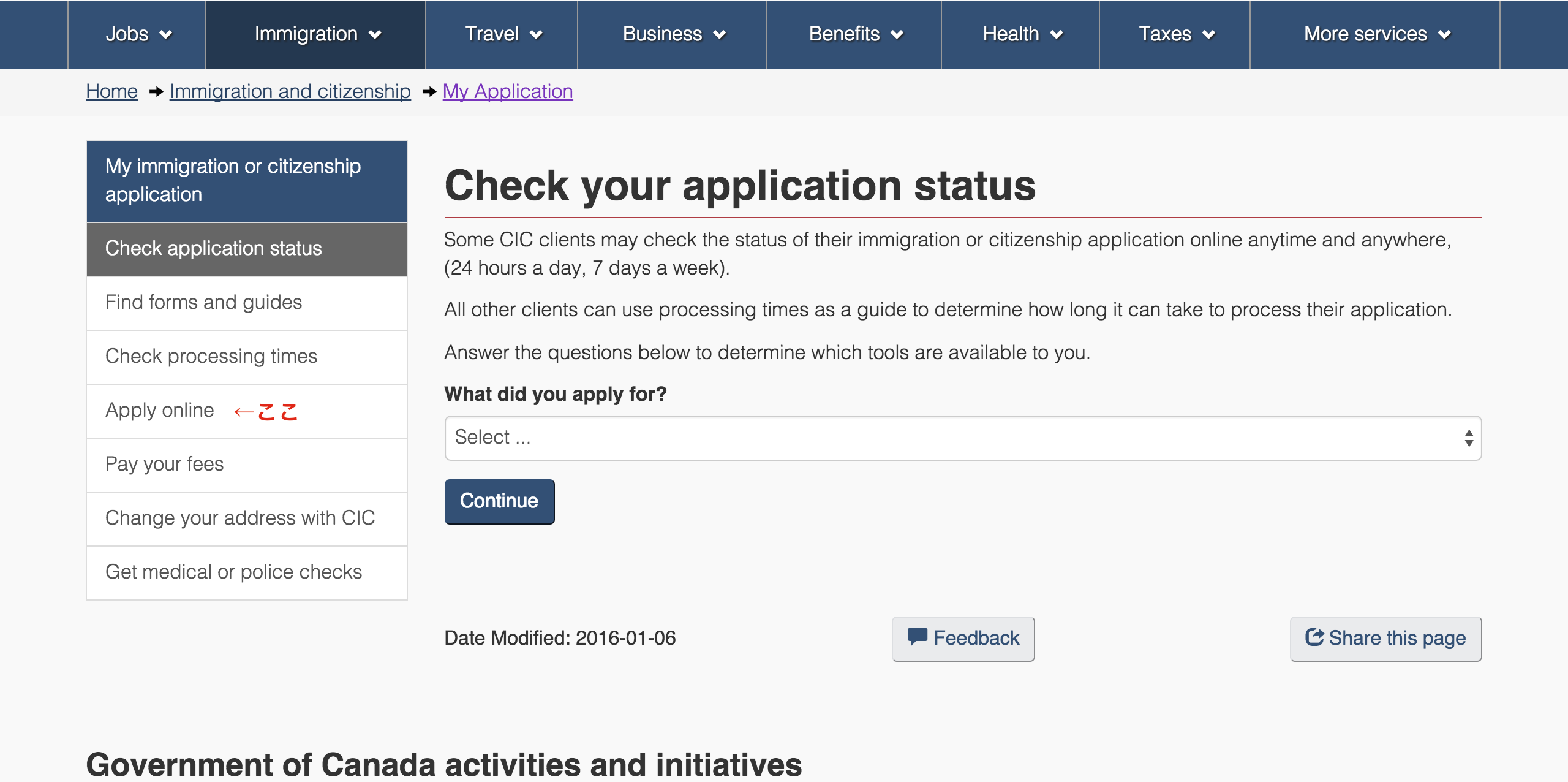Open the Business menu

672,34
